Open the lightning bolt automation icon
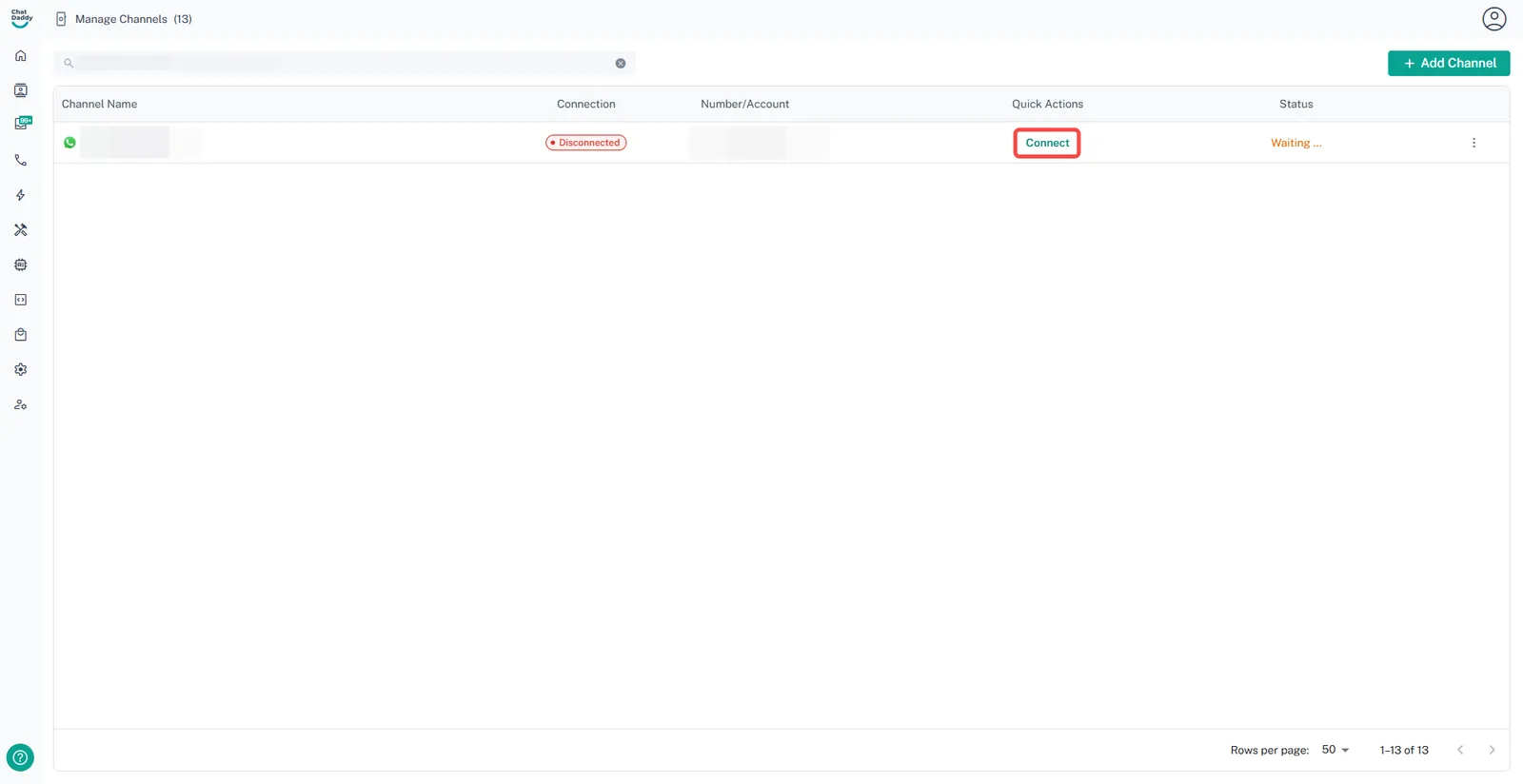The image size is (1523, 784). coord(20,195)
